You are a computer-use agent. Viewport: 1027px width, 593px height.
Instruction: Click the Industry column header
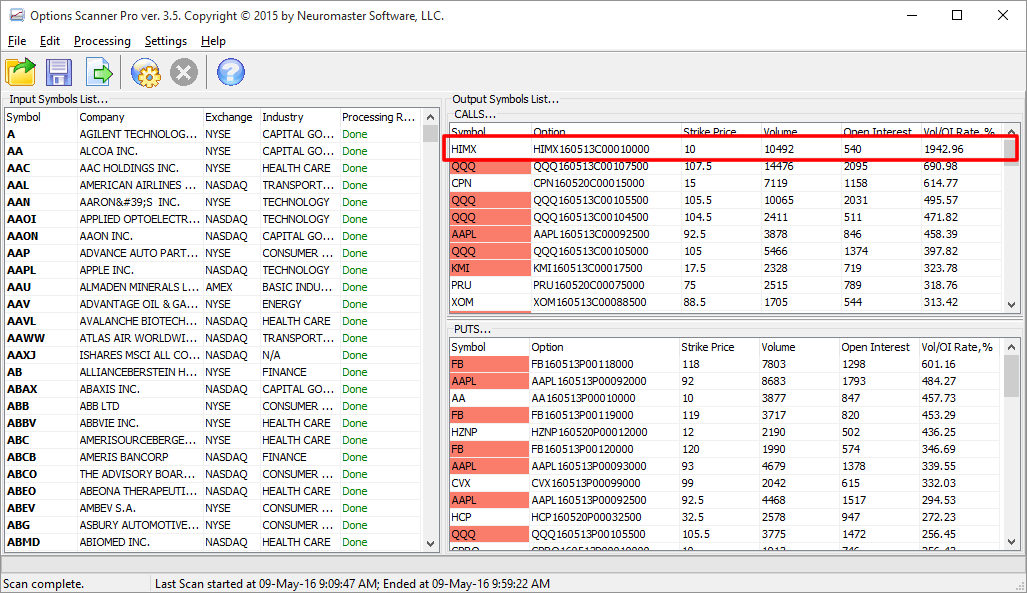coord(299,117)
